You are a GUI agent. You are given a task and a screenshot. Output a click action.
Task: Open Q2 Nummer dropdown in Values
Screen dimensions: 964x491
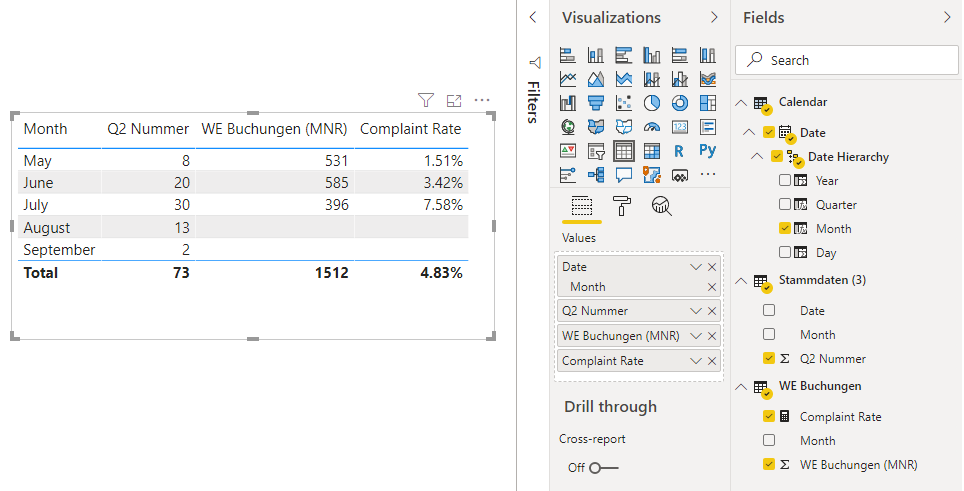pyautogui.click(x=695, y=311)
